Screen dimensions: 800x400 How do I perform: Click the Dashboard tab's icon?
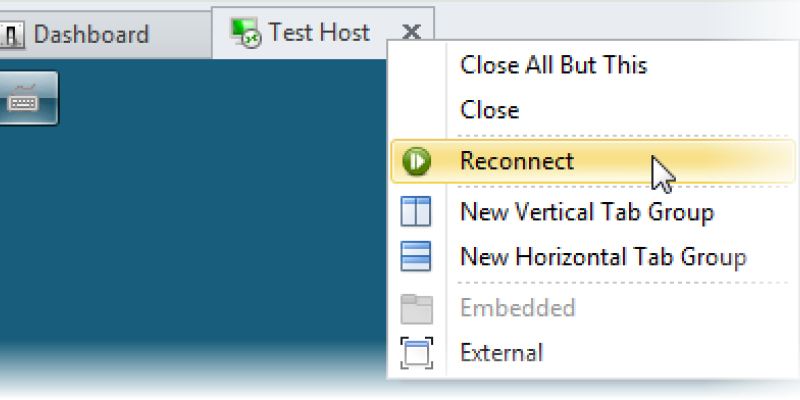click(11, 35)
